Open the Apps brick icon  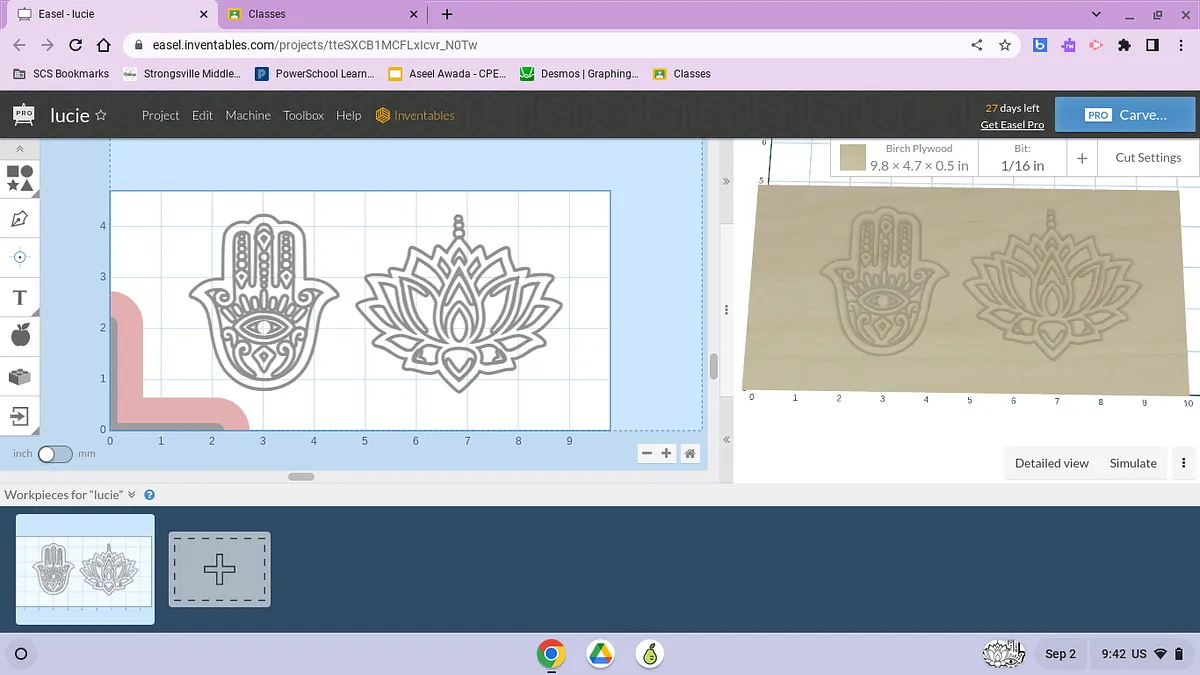[x=20, y=377]
